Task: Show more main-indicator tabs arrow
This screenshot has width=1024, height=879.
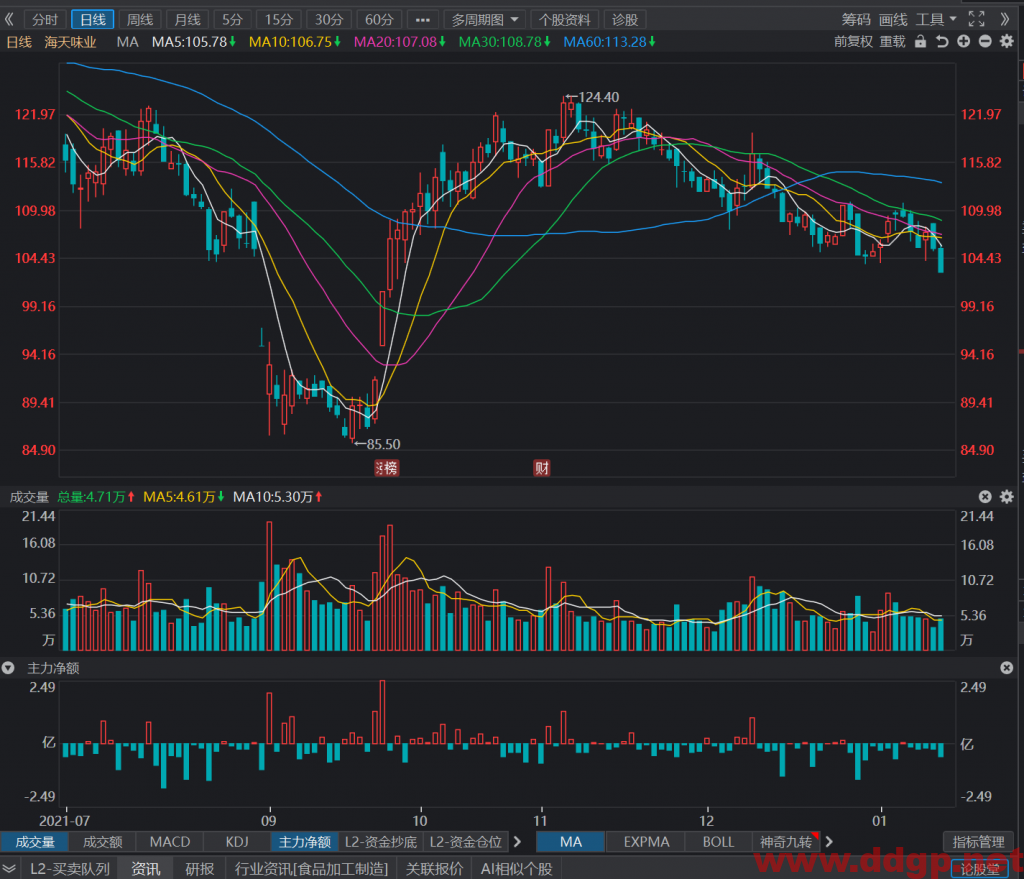Action: [x=829, y=842]
